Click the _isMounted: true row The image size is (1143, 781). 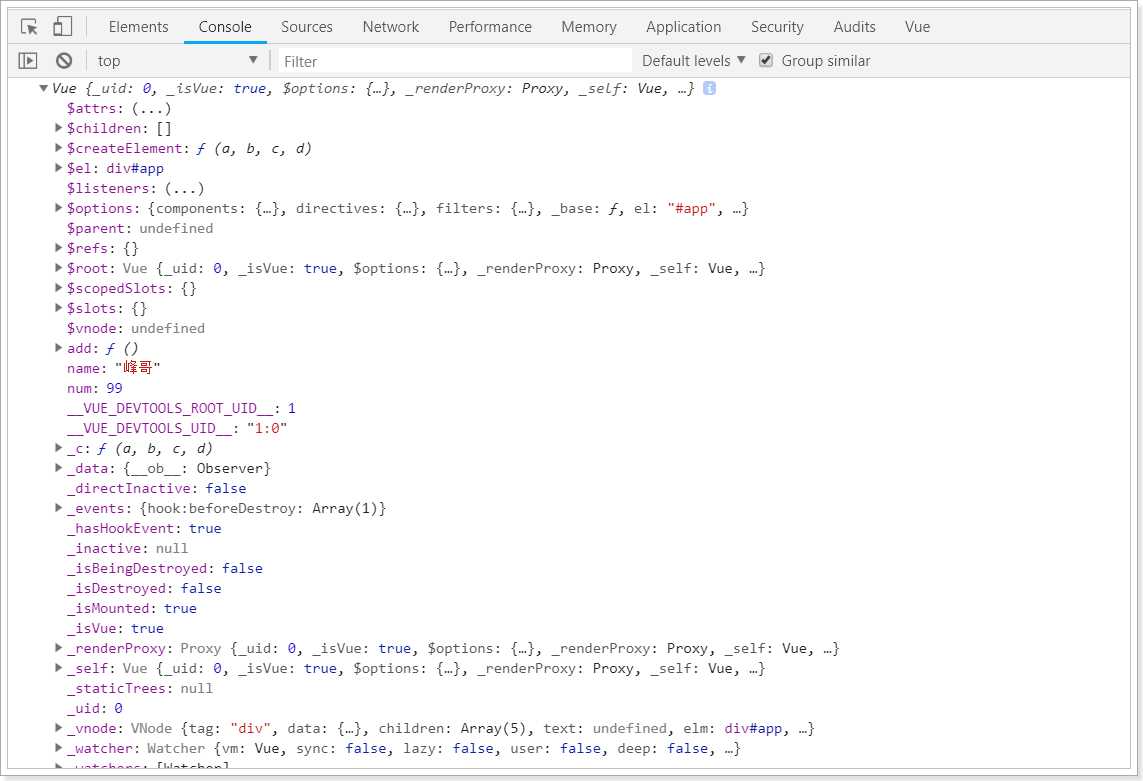click(132, 608)
